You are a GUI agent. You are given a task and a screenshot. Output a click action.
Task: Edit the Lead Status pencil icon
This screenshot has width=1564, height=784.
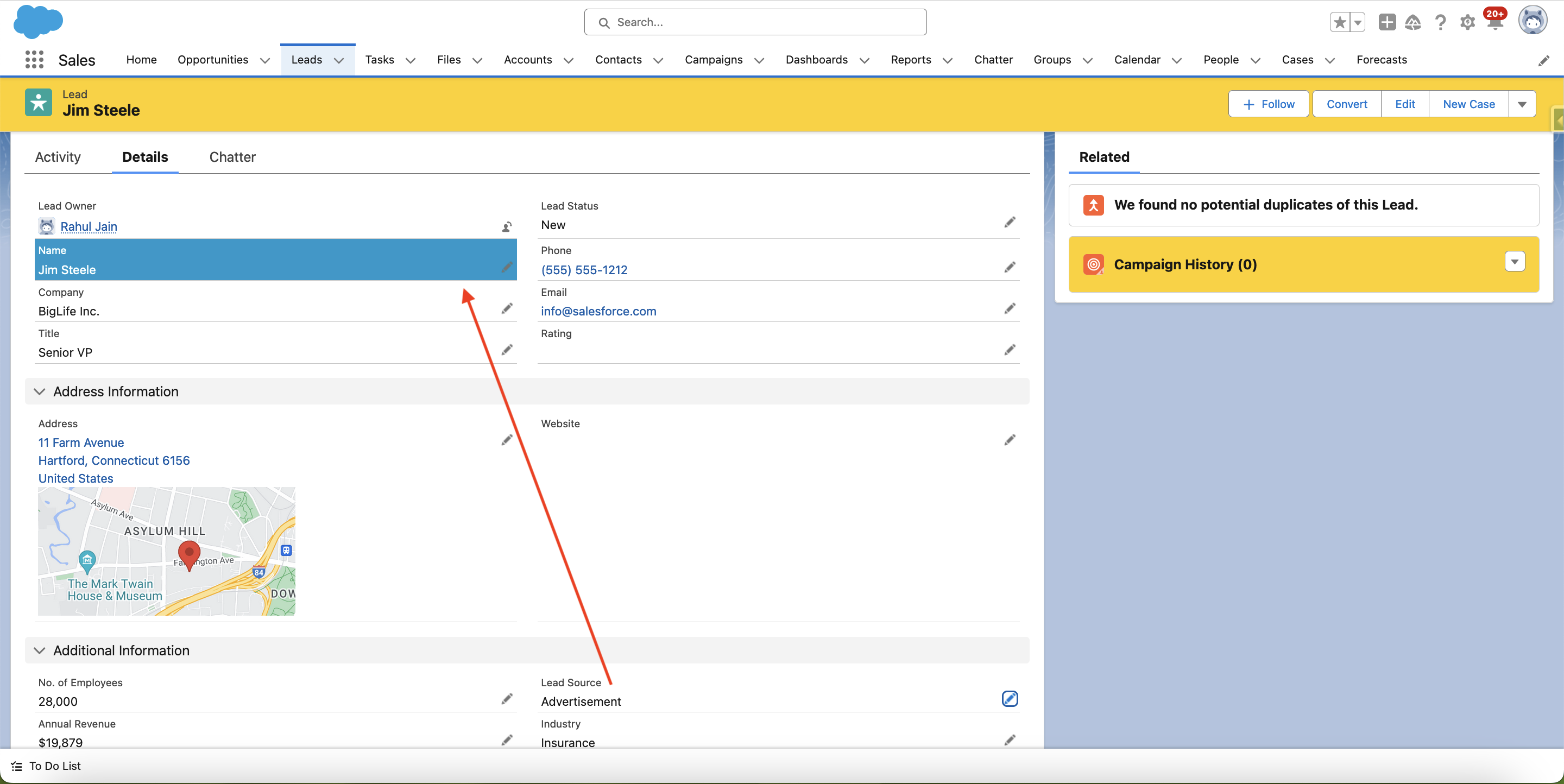tap(1010, 222)
